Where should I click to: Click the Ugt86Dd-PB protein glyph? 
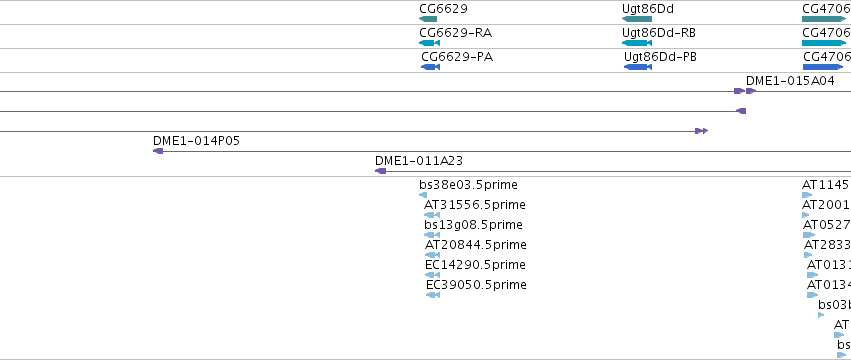point(638,67)
